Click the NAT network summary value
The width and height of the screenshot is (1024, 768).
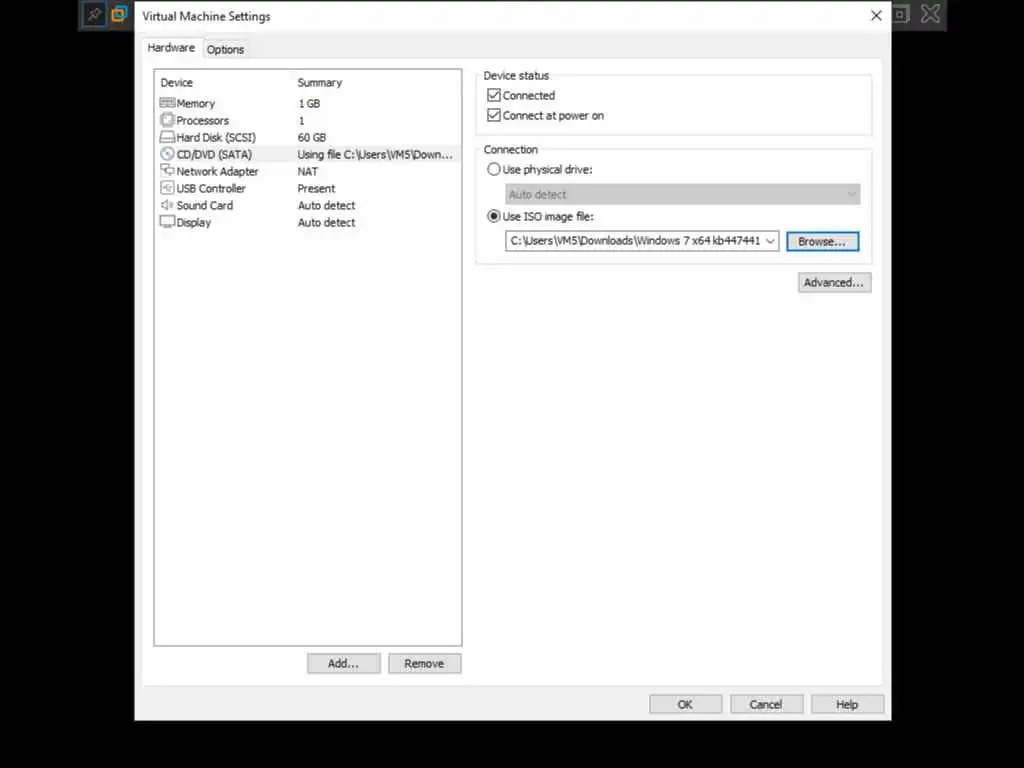[308, 171]
